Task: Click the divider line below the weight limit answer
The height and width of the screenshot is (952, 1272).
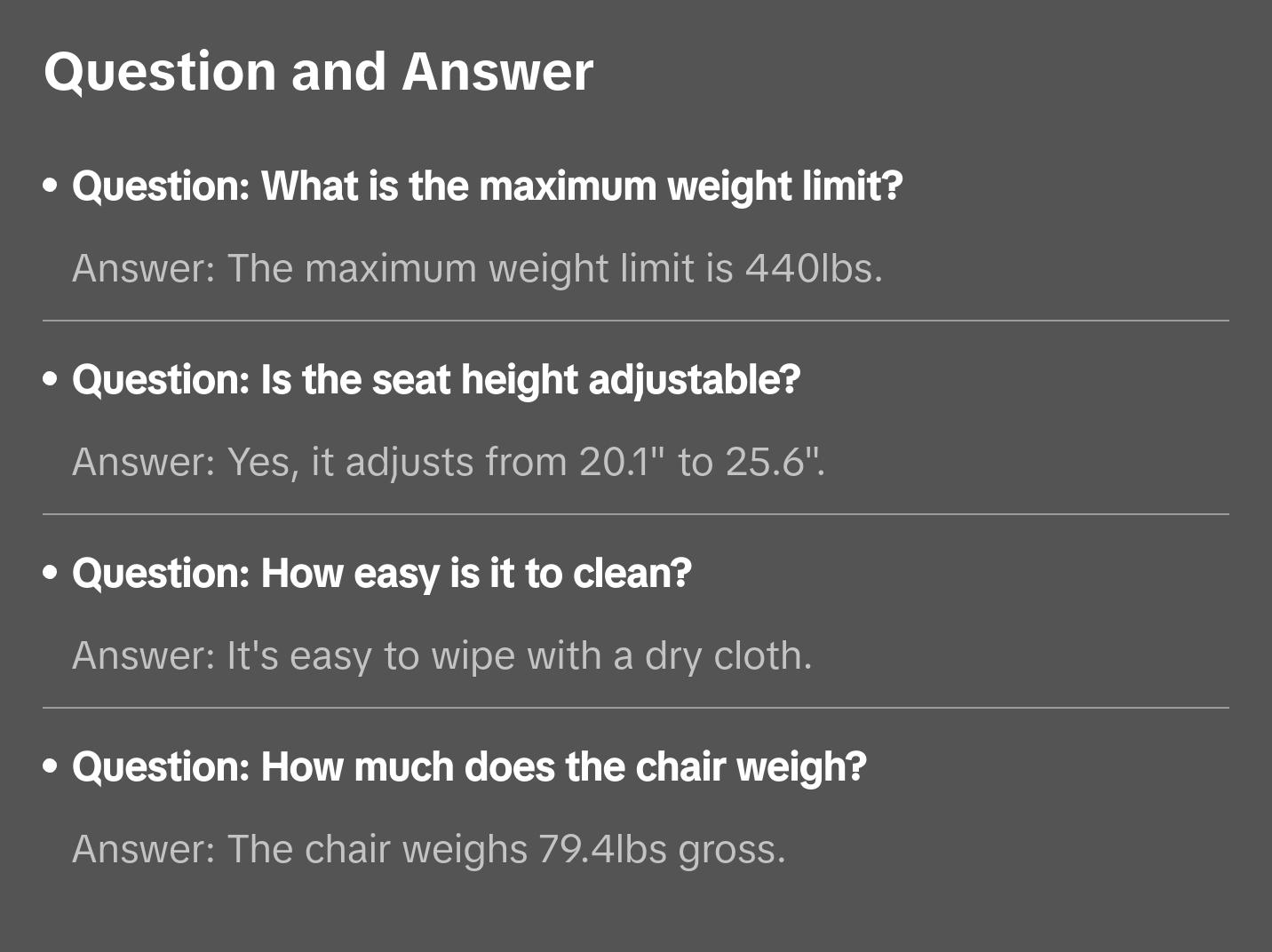Action: 636,321
